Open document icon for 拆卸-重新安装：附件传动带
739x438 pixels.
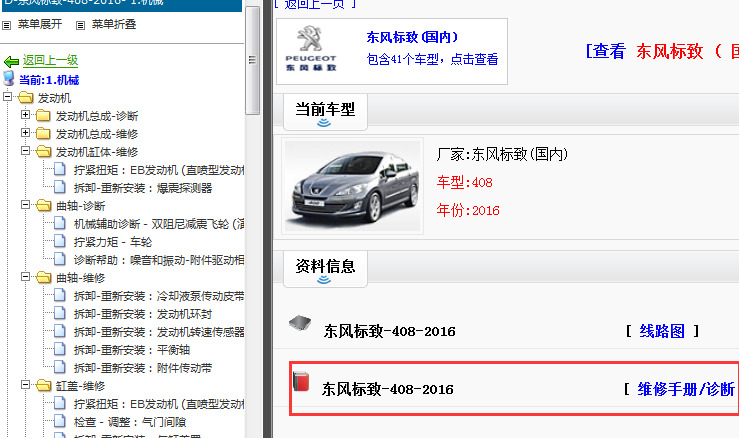[60, 367]
